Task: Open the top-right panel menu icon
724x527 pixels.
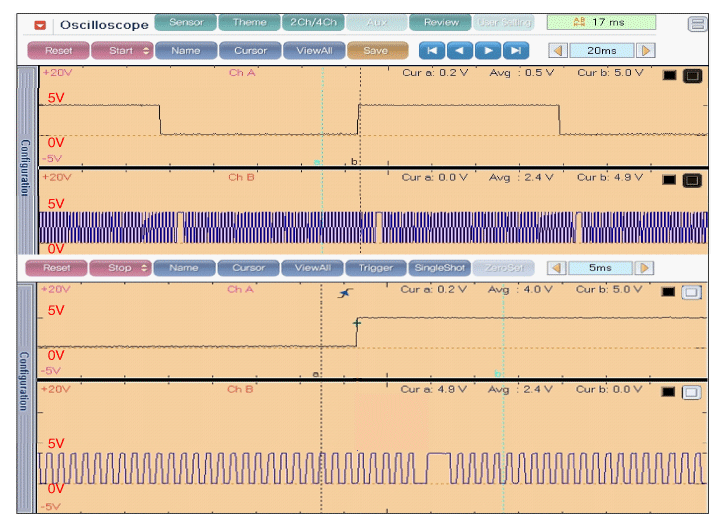Action: 696,23
